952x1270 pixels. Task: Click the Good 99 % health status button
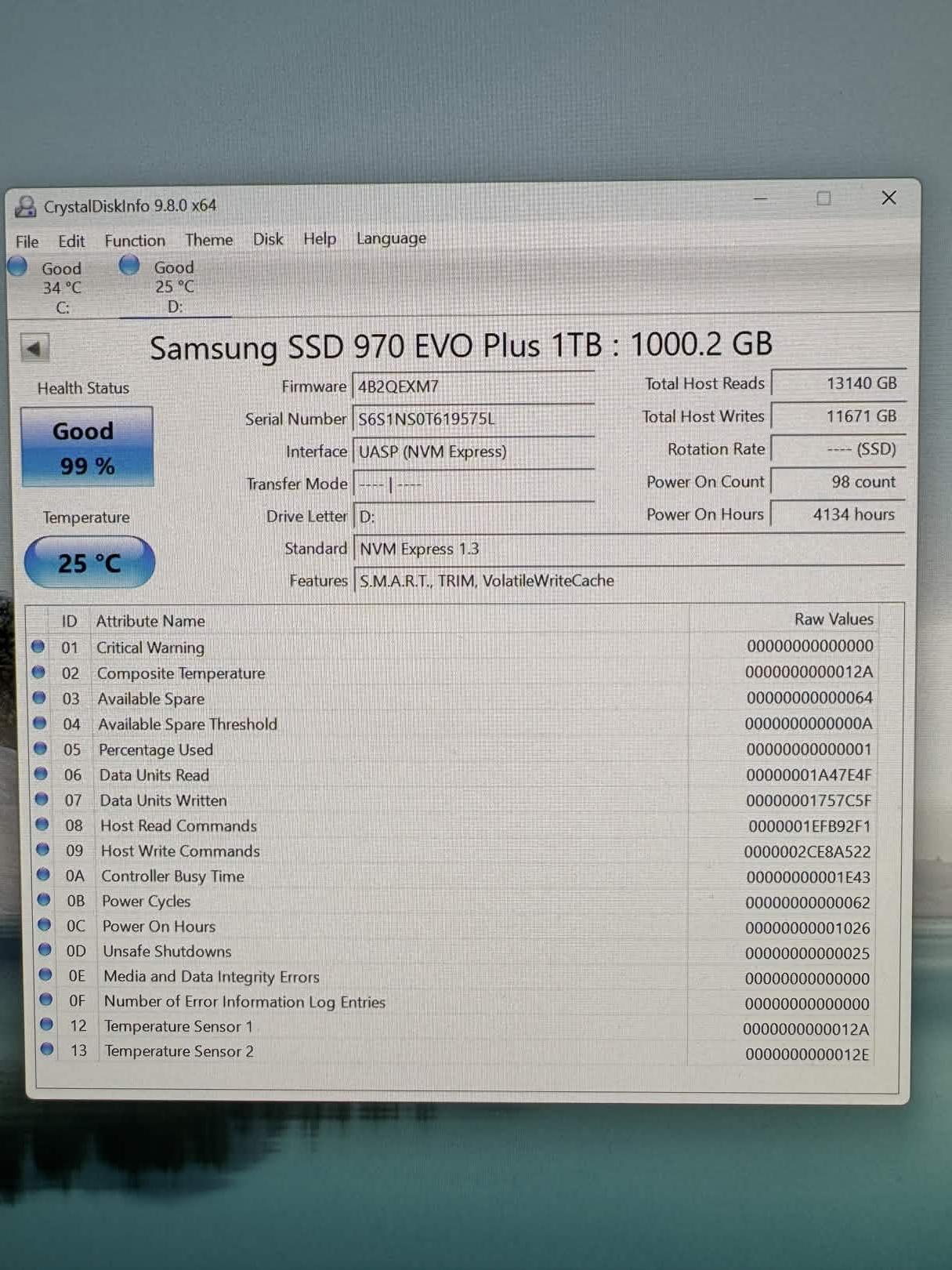pos(87,448)
